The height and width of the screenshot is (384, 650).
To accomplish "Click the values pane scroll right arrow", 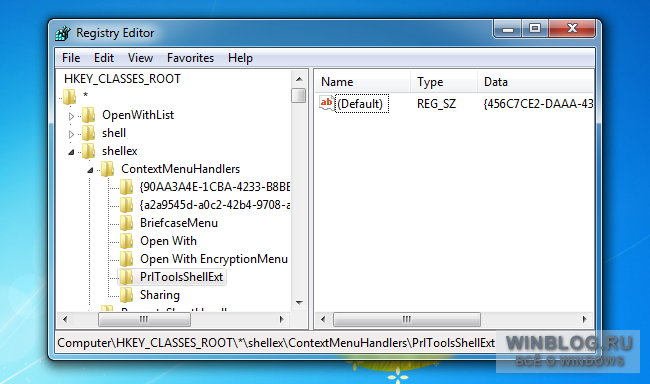I will pos(585,319).
